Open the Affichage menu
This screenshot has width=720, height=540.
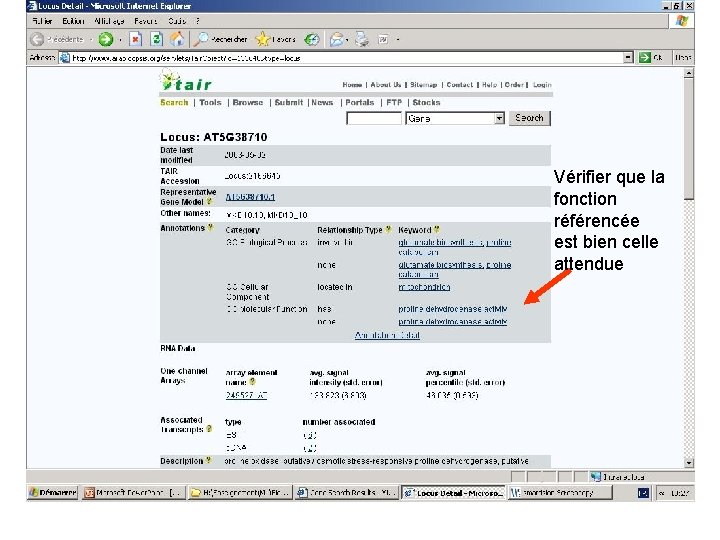pyautogui.click(x=109, y=21)
